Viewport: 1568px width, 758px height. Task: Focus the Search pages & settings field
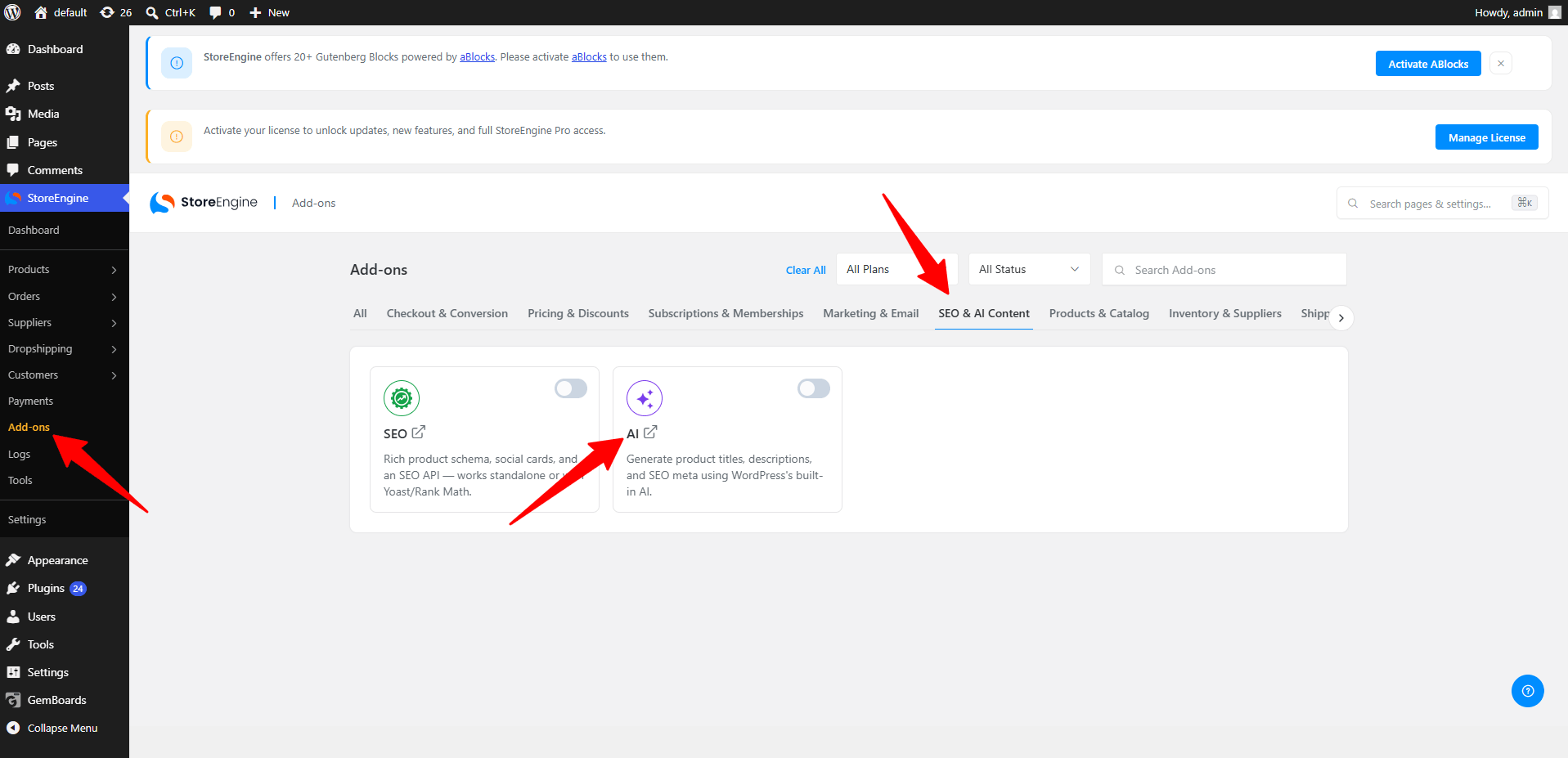tap(1442, 203)
